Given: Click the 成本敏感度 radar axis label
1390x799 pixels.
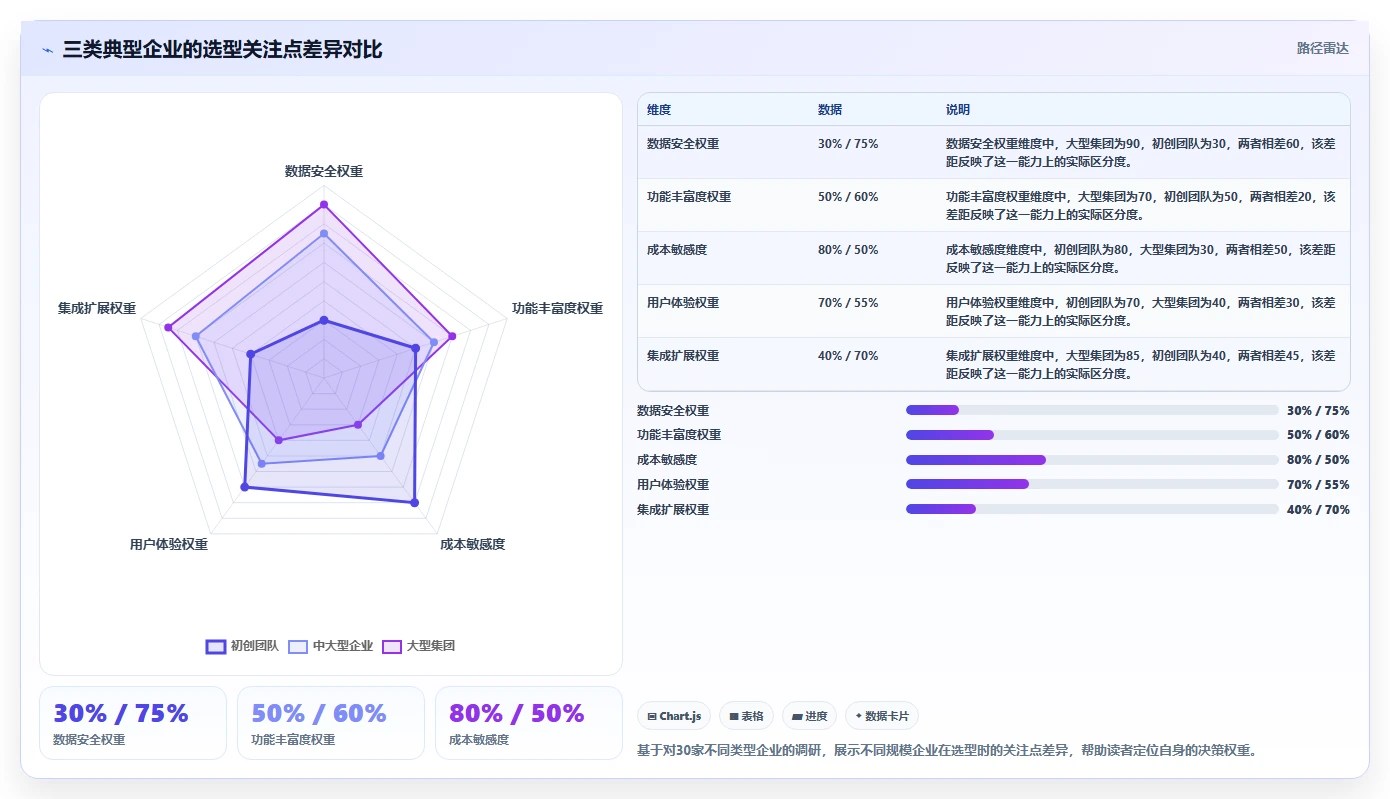Looking at the screenshot, I should [473, 545].
